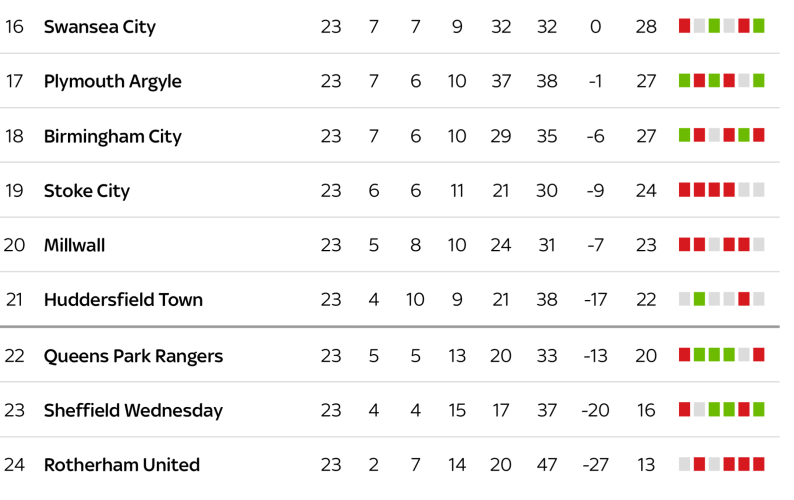Open the Plymouth Argyle team page
This screenshot has width=794, height=500.
pos(113,81)
